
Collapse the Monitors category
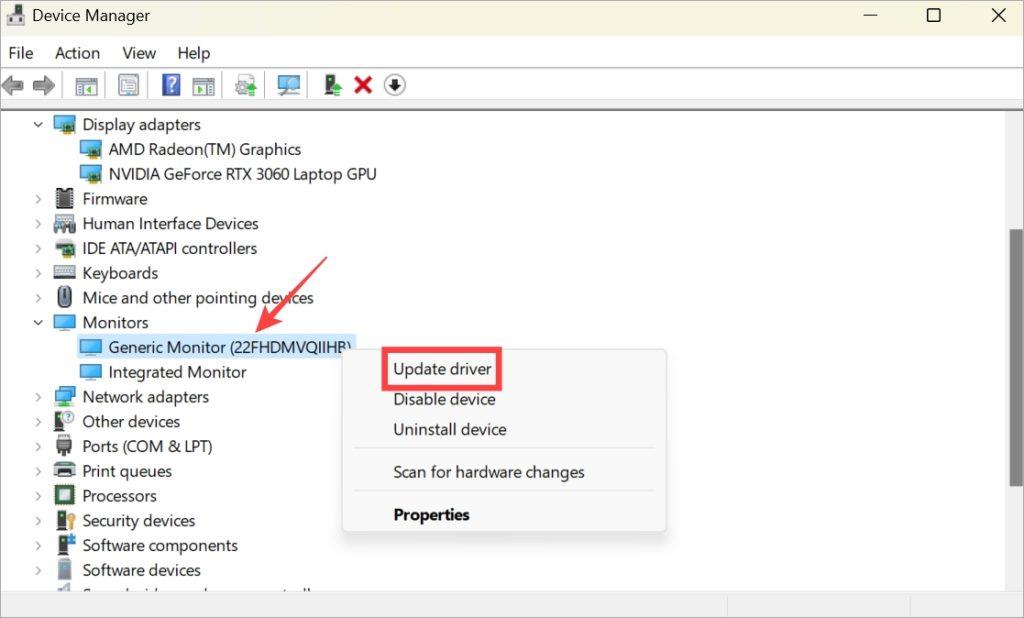(x=39, y=322)
